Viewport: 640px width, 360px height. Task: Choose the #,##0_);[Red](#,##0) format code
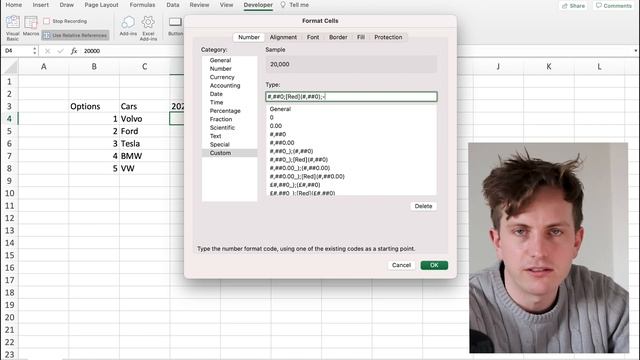(351, 160)
